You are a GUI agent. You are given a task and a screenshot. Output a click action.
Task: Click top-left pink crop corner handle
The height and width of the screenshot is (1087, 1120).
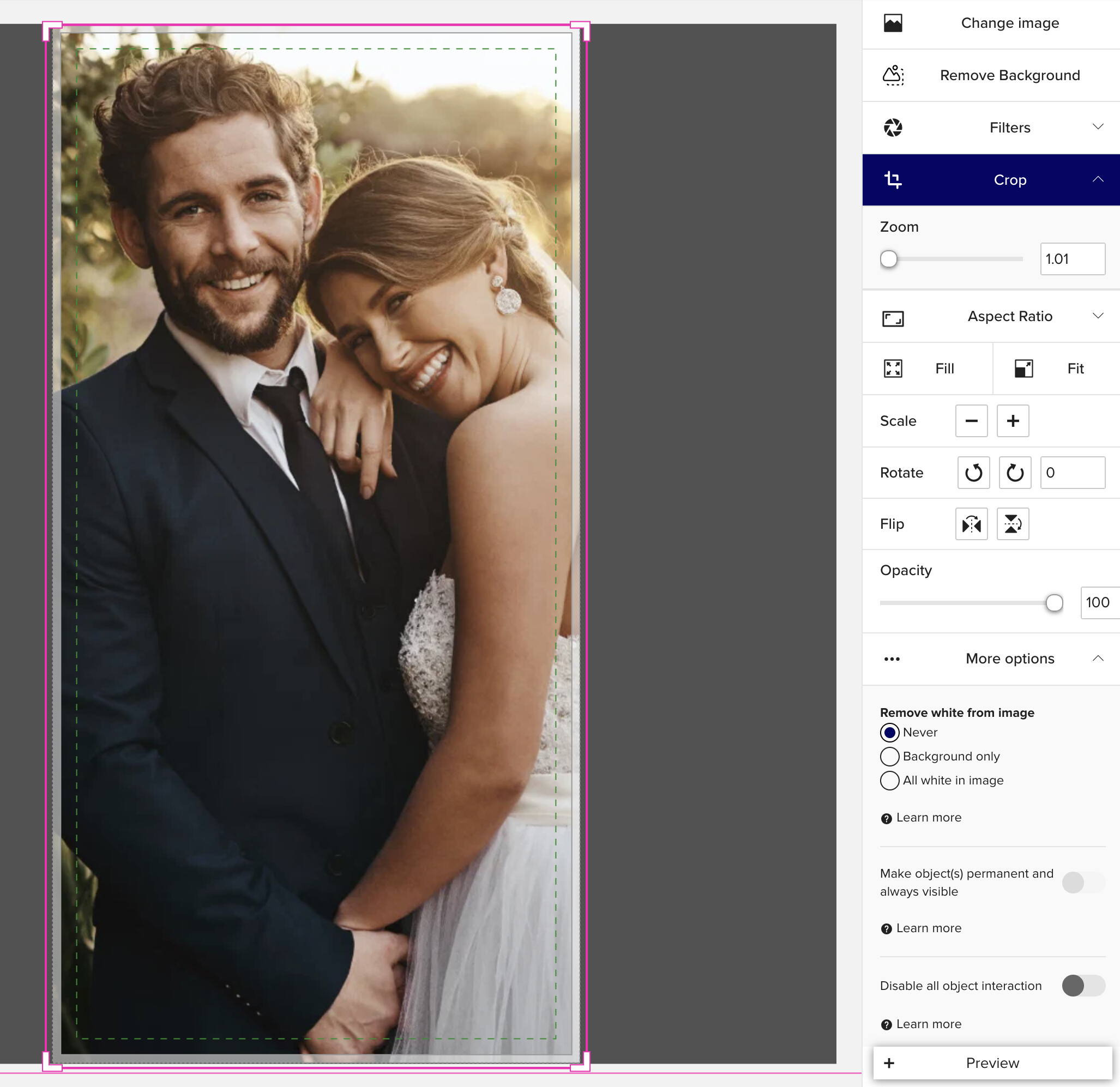pos(52,31)
